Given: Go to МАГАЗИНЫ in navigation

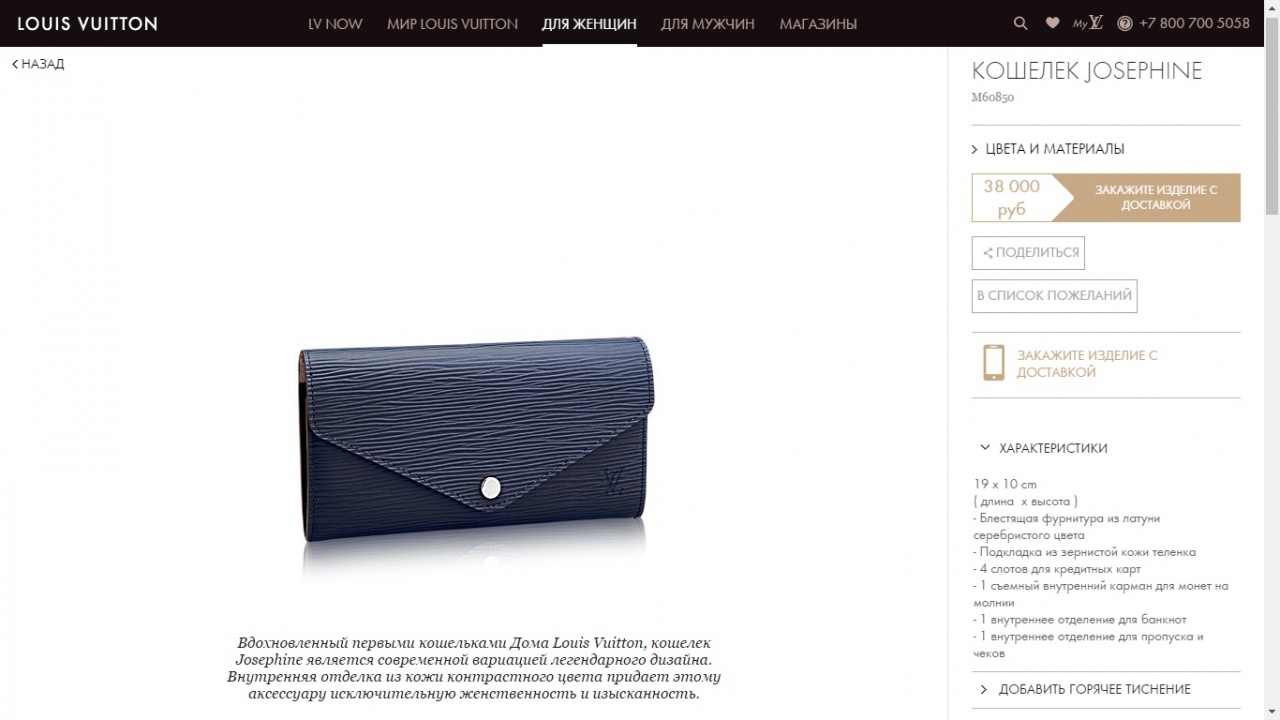Looking at the screenshot, I should 818,23.
